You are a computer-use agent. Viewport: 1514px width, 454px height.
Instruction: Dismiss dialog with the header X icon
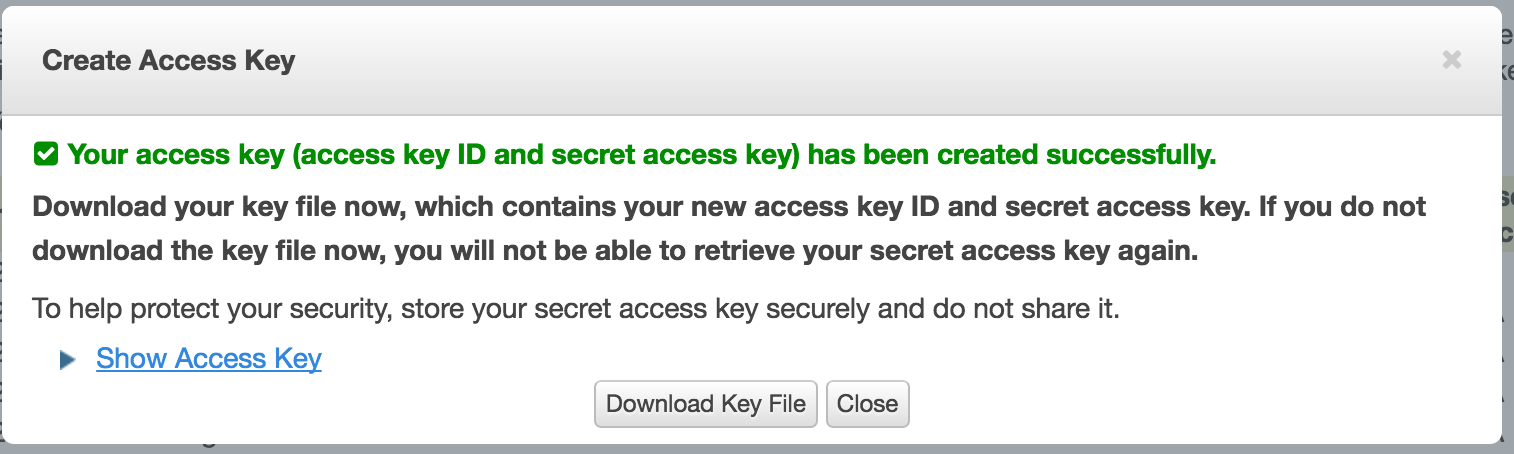click(x=1451, y=60)
